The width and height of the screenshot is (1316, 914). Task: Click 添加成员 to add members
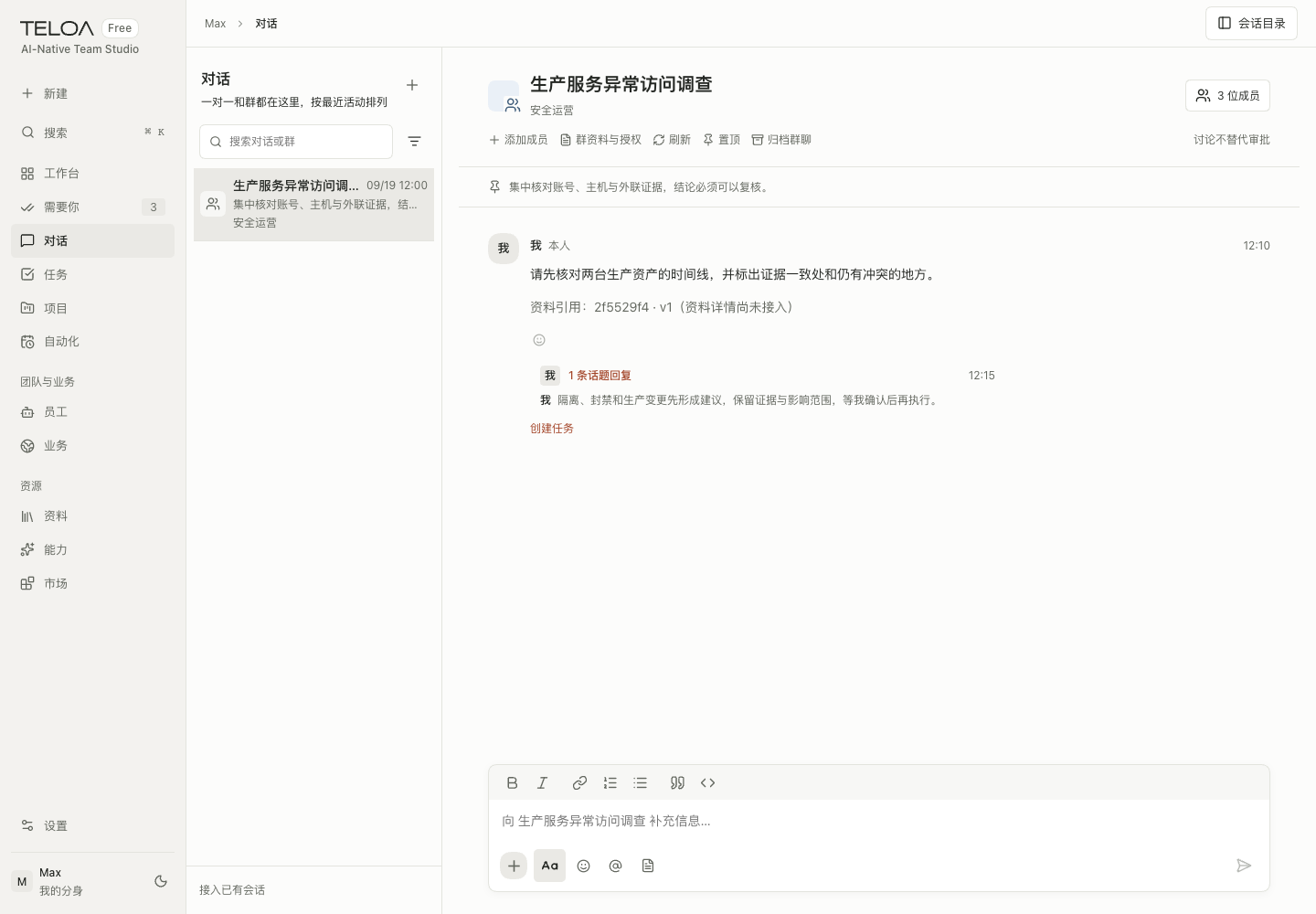[x=518, y=140]
